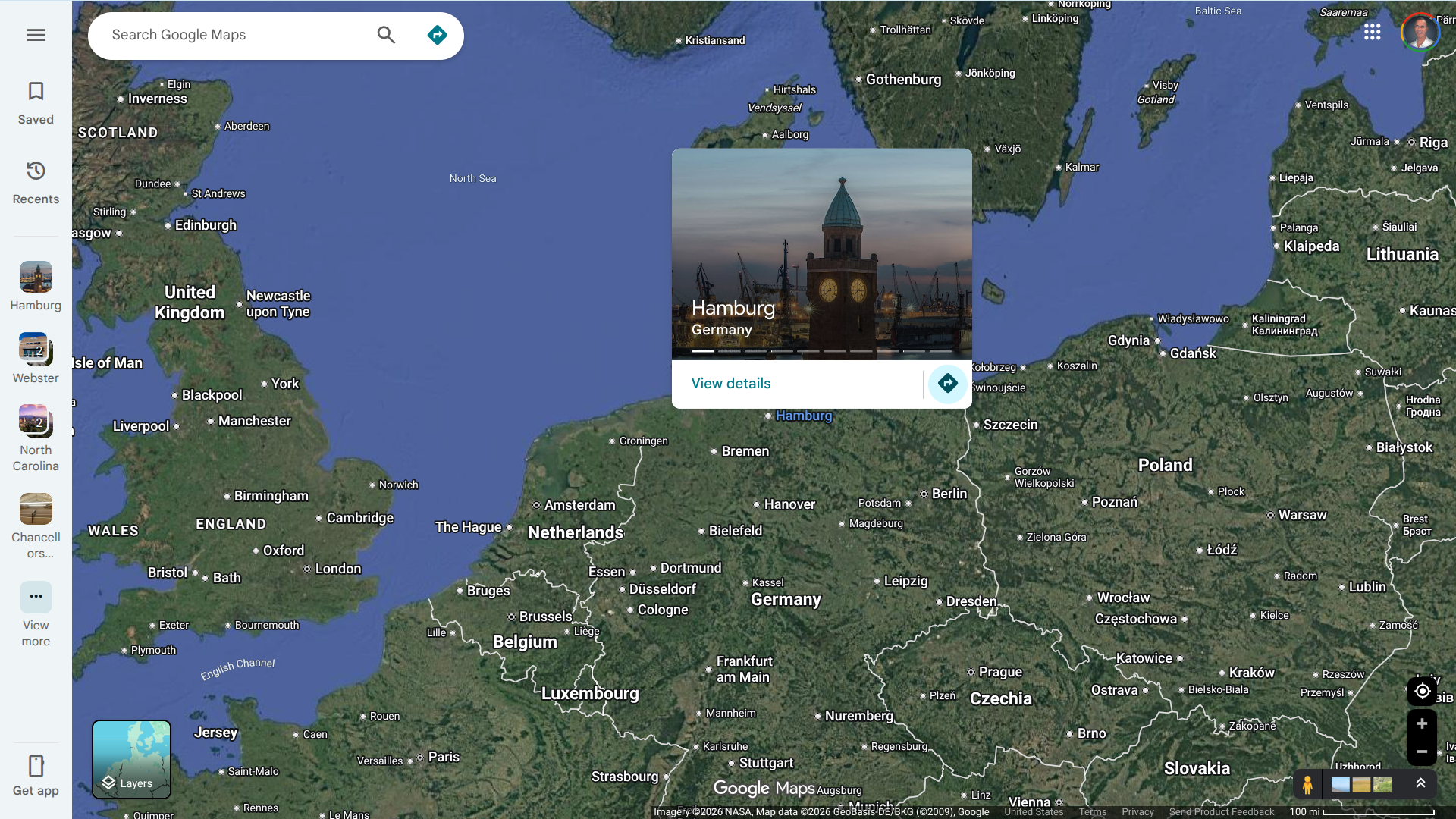Image resolution: width=1456 pixels, height=819 pixels.
Task: Zoom out of the map
Action: pos(1422,752)
